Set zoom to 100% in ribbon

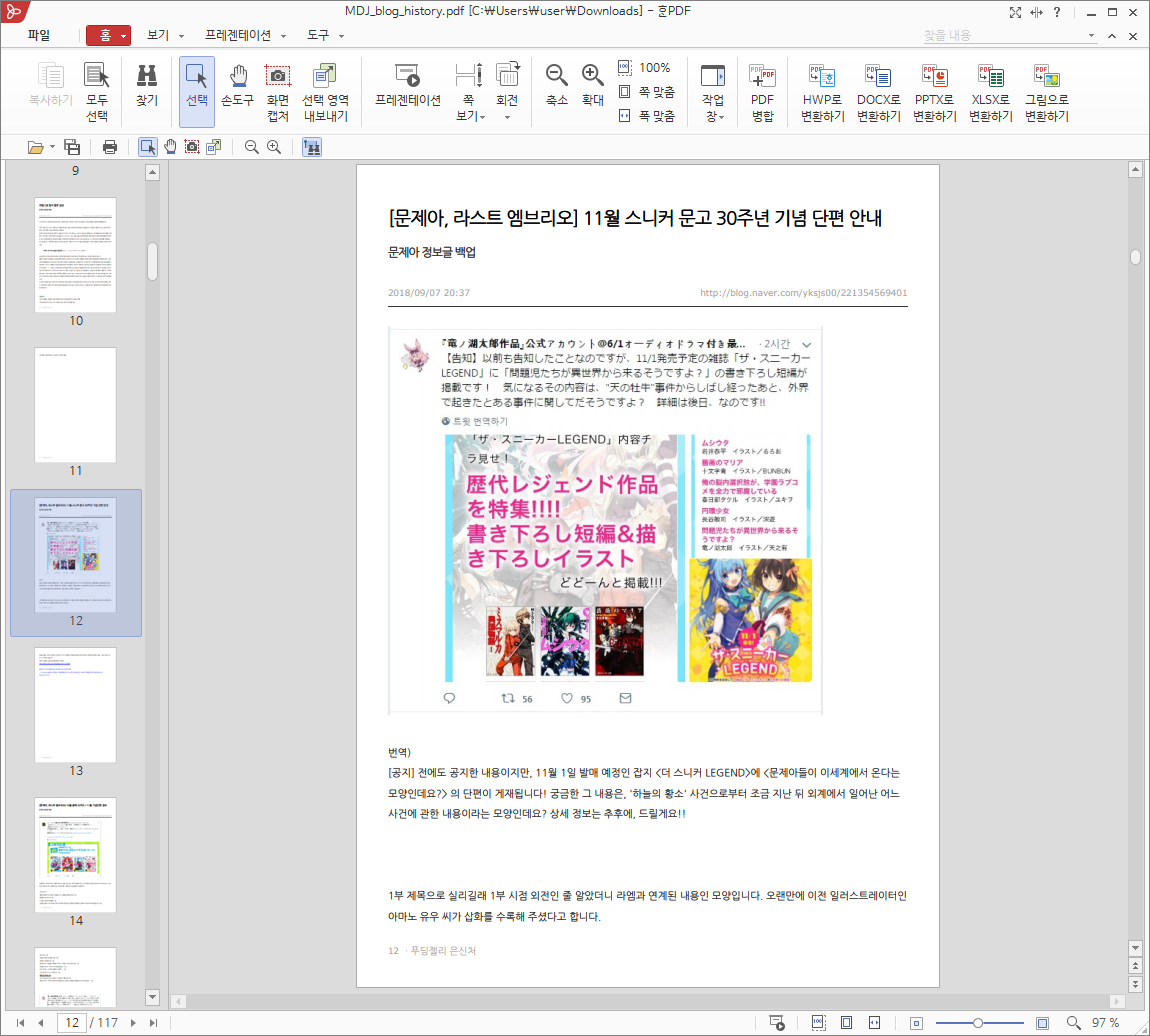(x=645, y=67)
